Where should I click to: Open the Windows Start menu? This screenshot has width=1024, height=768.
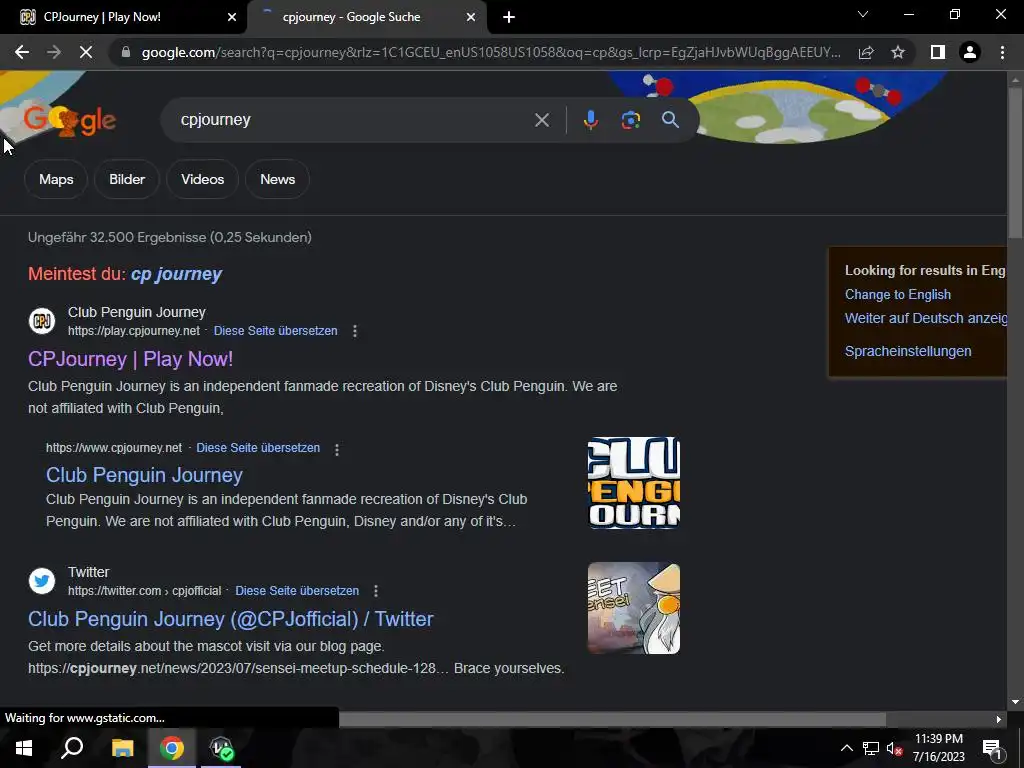click(x=24, y=748)
